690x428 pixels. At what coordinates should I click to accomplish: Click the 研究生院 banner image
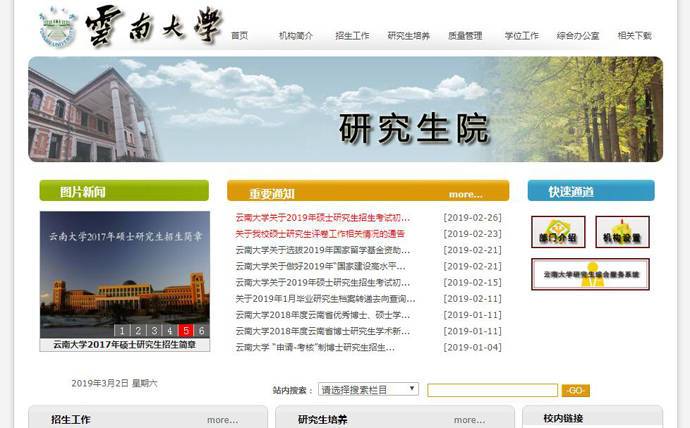coord(345,109)
